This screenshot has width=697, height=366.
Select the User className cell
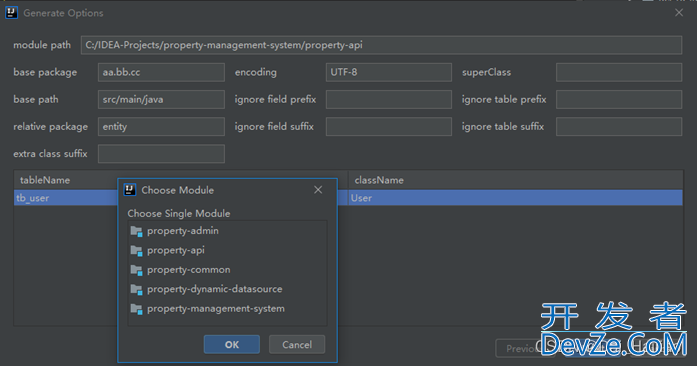coord(516,198)
